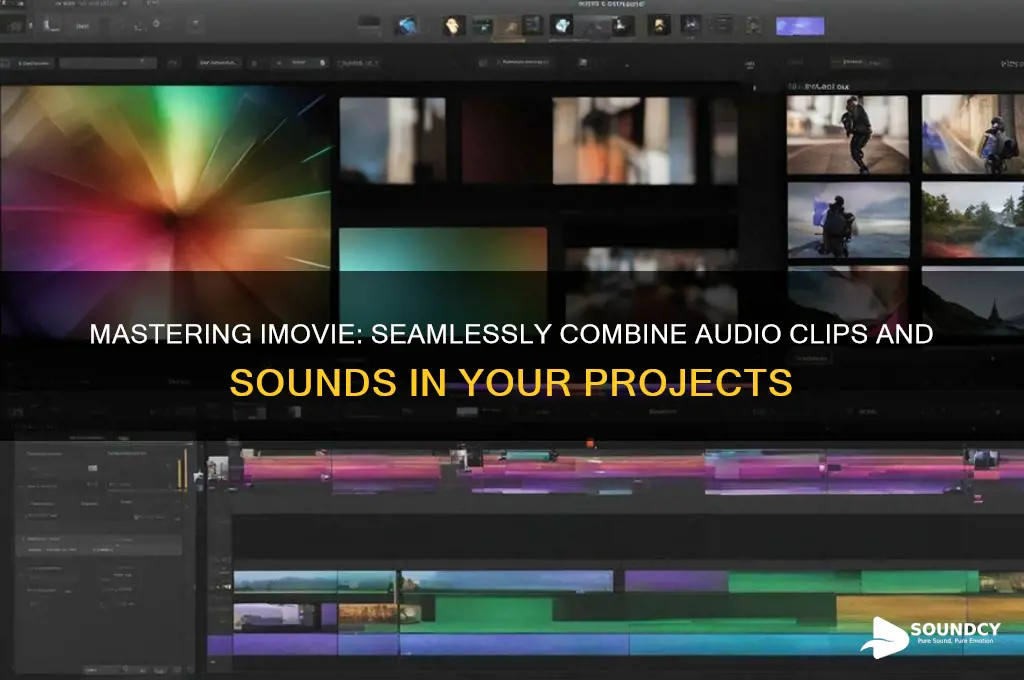
Task: Select the thumbnail with orange-clothed person
Action: pyautogui.click(x=624, y=140)
